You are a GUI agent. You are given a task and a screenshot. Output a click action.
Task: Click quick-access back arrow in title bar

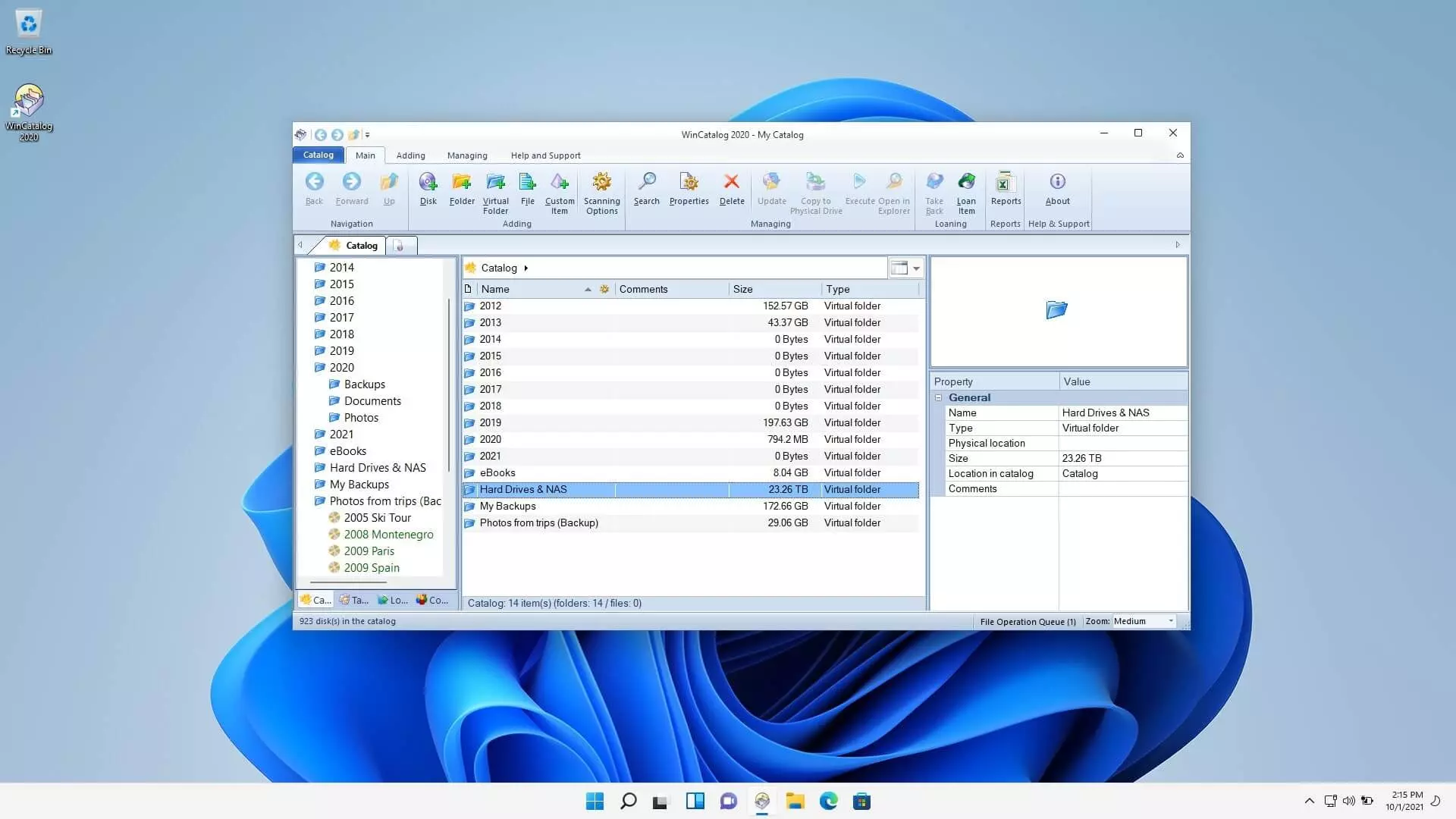[321, 134]
